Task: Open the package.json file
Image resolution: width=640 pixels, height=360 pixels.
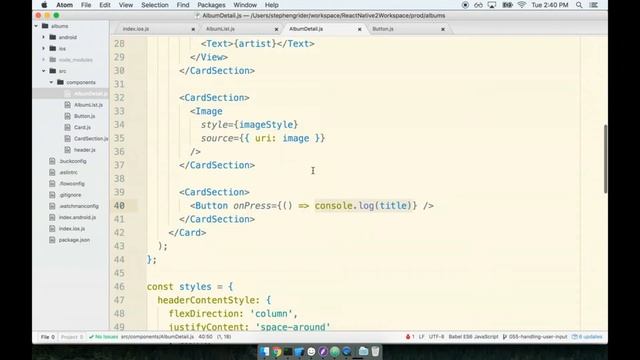Action: (74, 240)
